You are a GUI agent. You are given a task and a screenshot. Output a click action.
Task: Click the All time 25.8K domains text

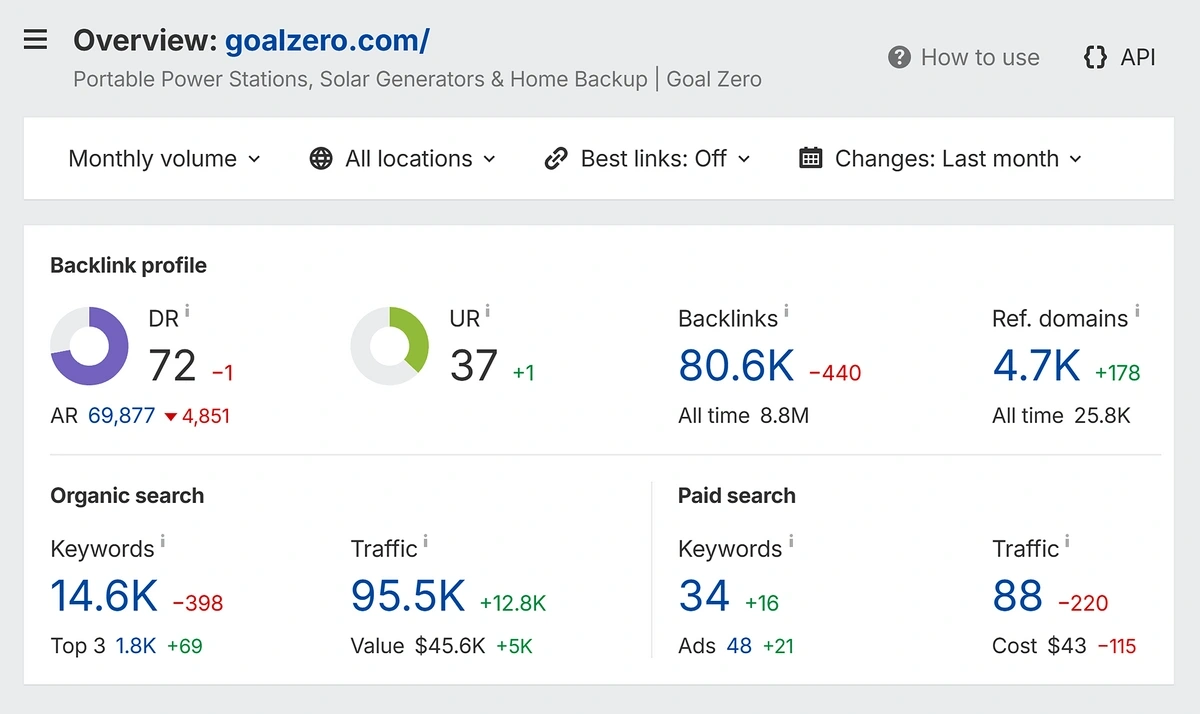[1061, 416]
